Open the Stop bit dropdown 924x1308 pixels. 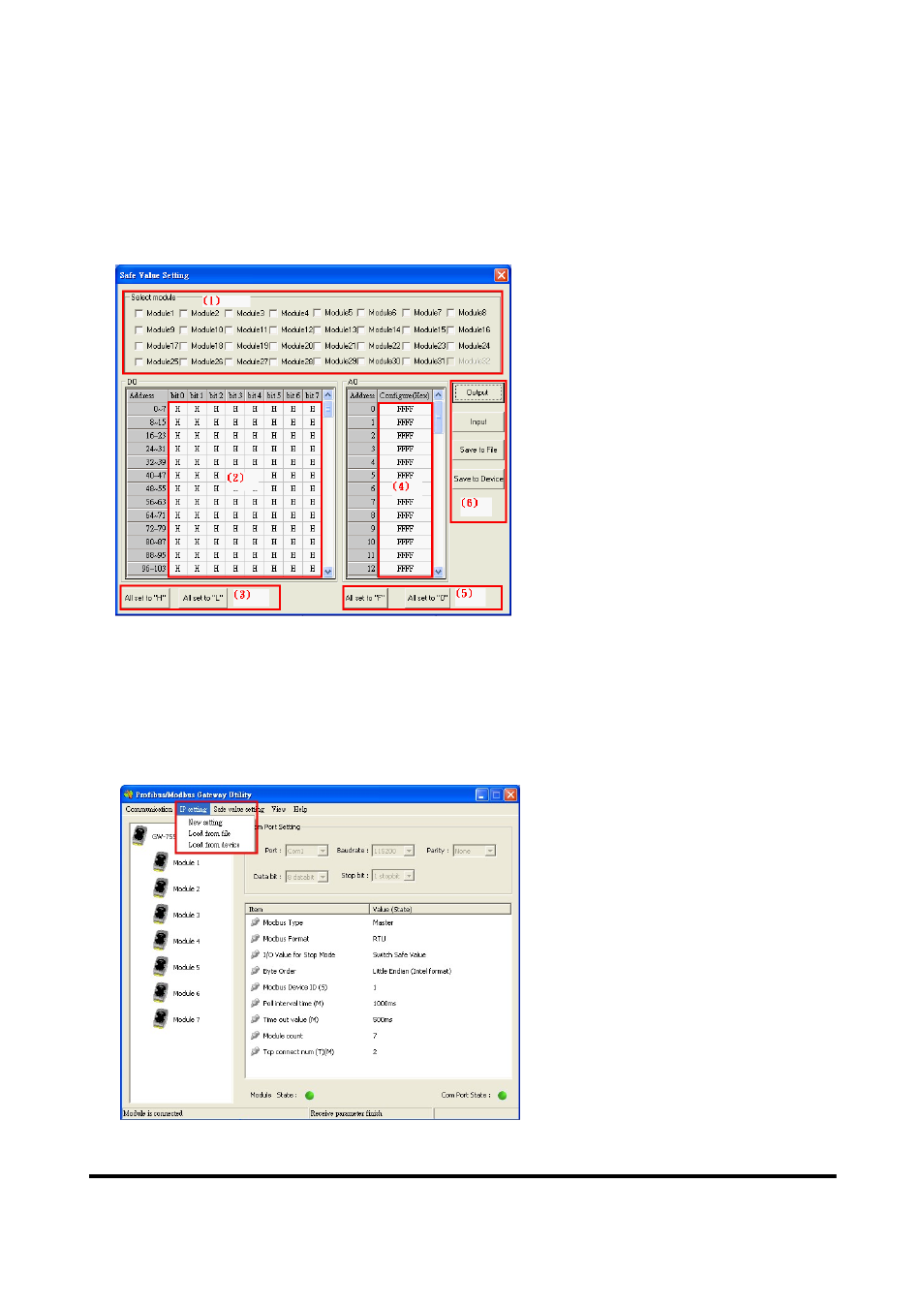409,876
